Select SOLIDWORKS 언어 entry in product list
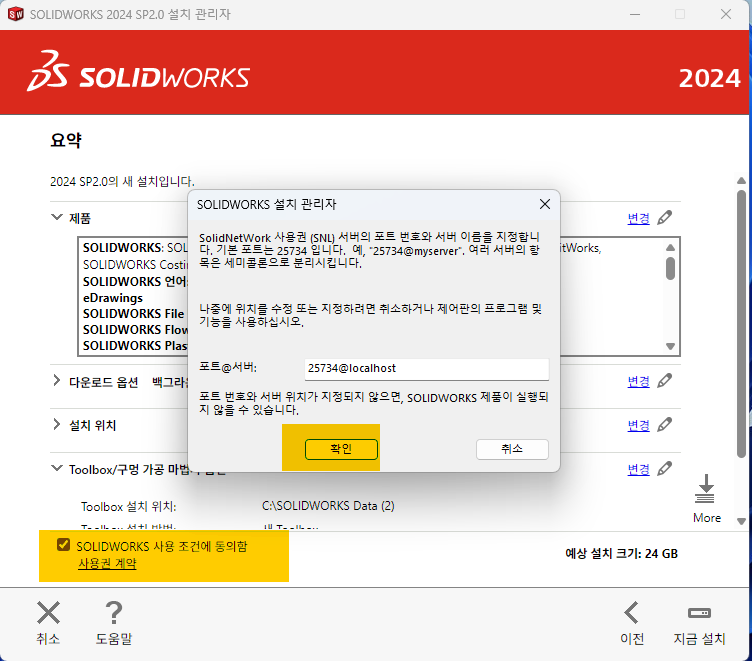752x661 pixels. 135,281
